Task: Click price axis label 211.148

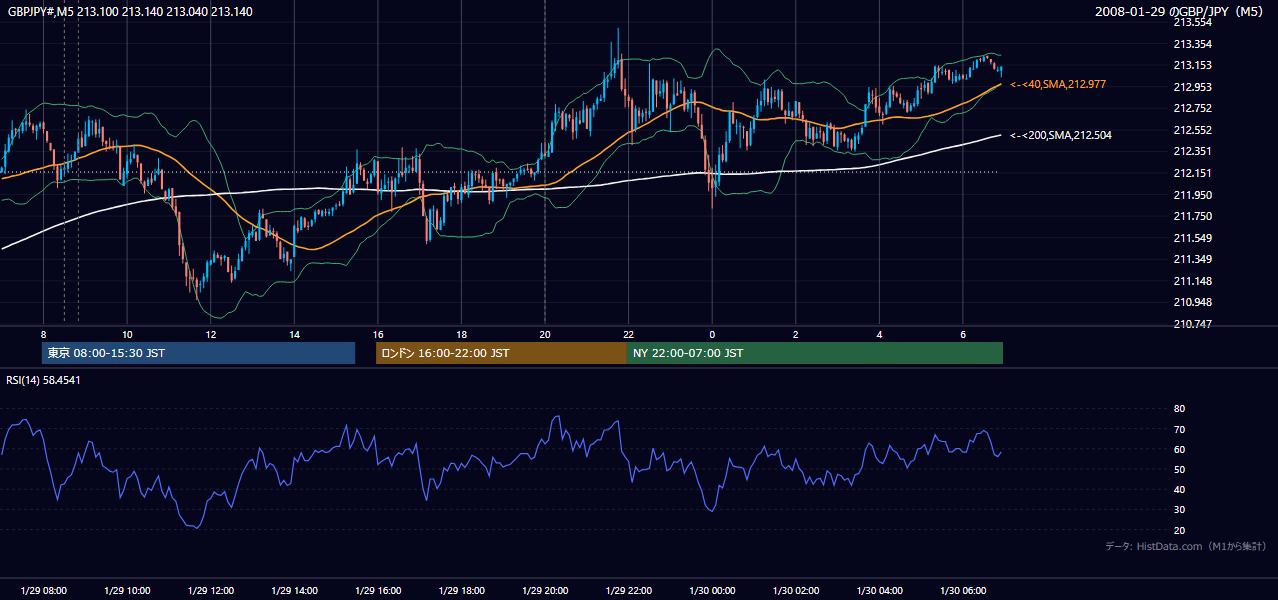Action: coord(1192,281)
